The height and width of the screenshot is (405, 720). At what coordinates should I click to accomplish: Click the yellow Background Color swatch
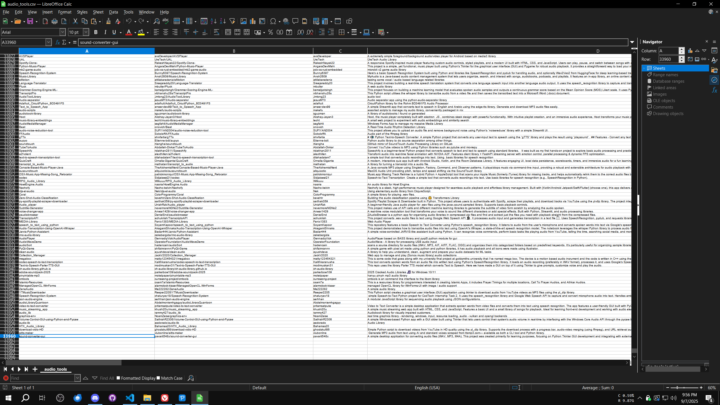tap(141, 32)
